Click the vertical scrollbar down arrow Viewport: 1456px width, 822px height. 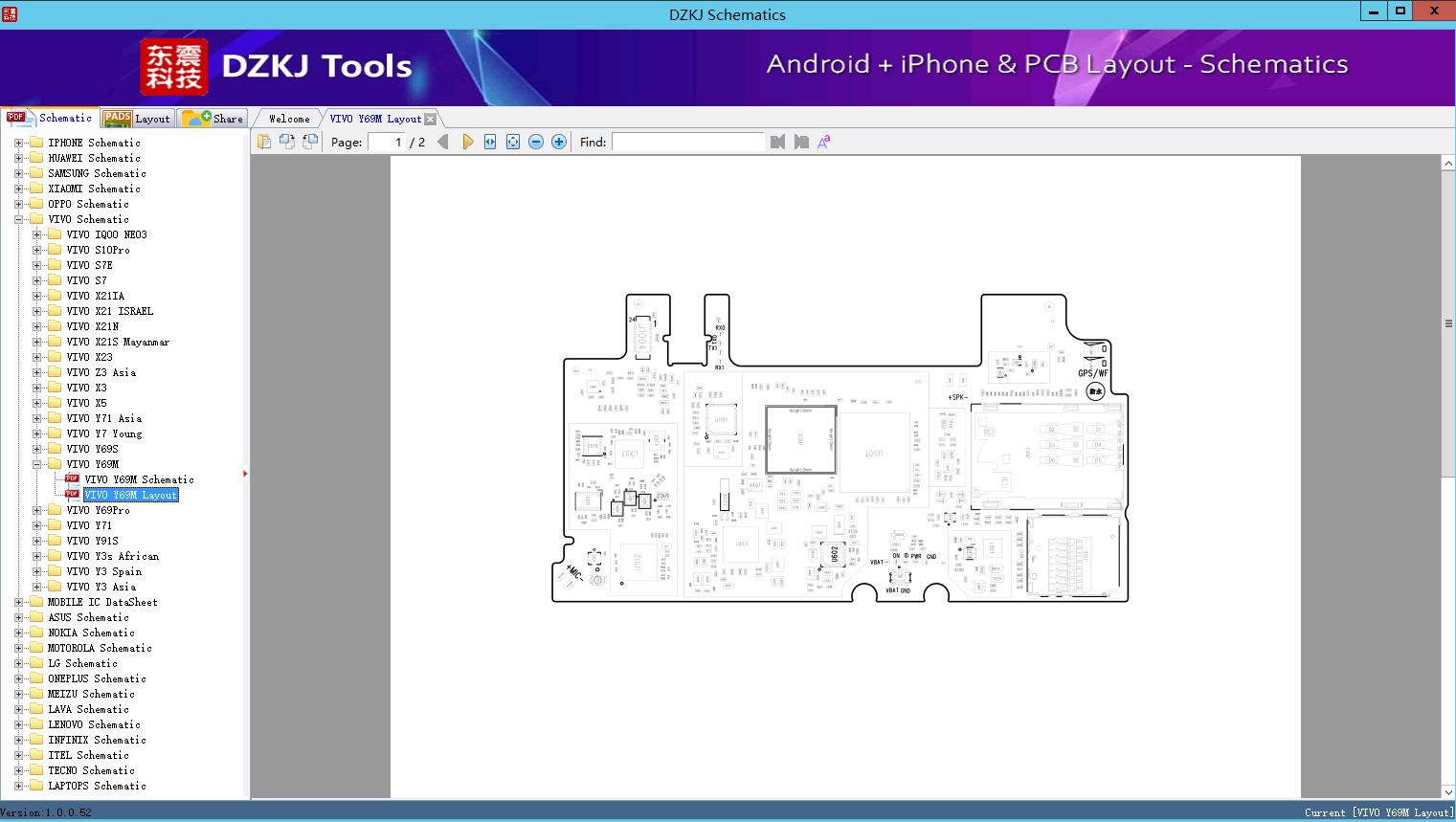click(1448, 791)
